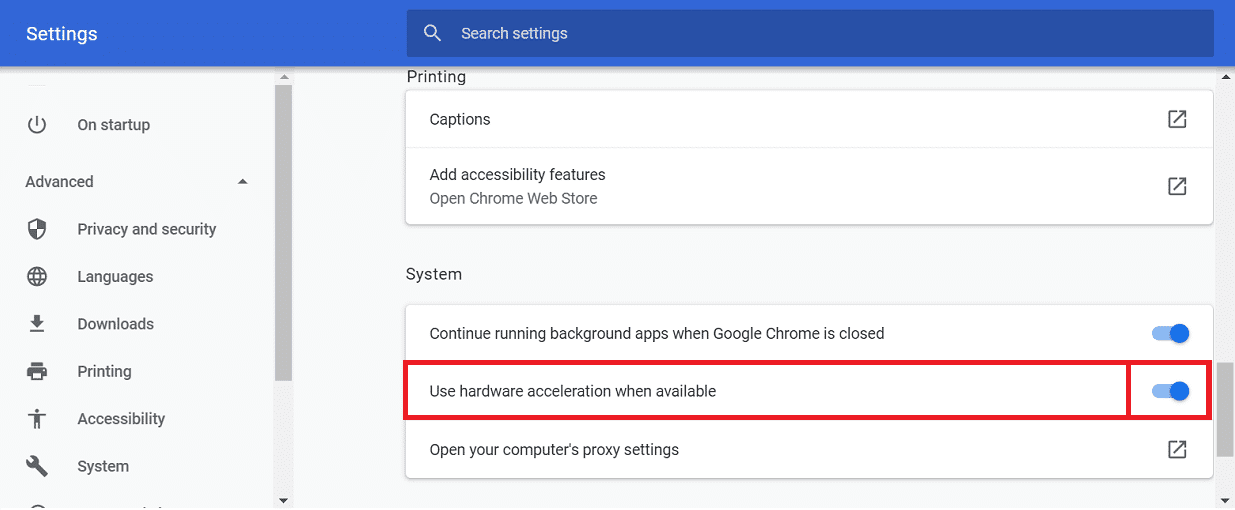Select Downloads in the sidebar
The height and width of the screenshot is (510, 1235).
click(x=116, y=324)
